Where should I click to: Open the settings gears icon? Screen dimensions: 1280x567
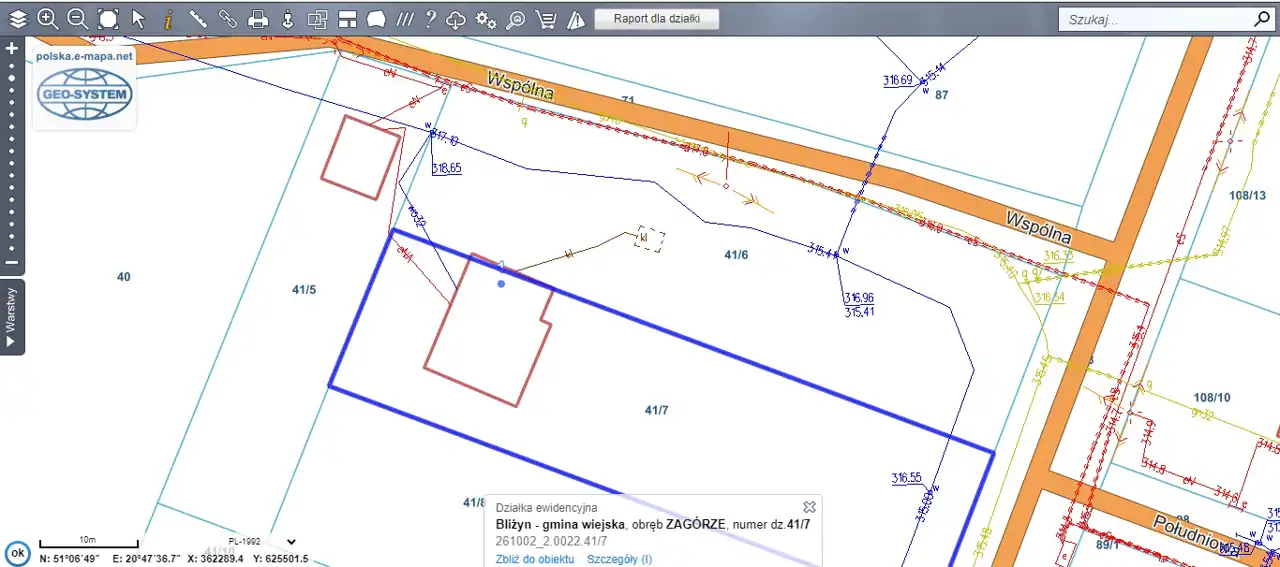coord(486,19)
